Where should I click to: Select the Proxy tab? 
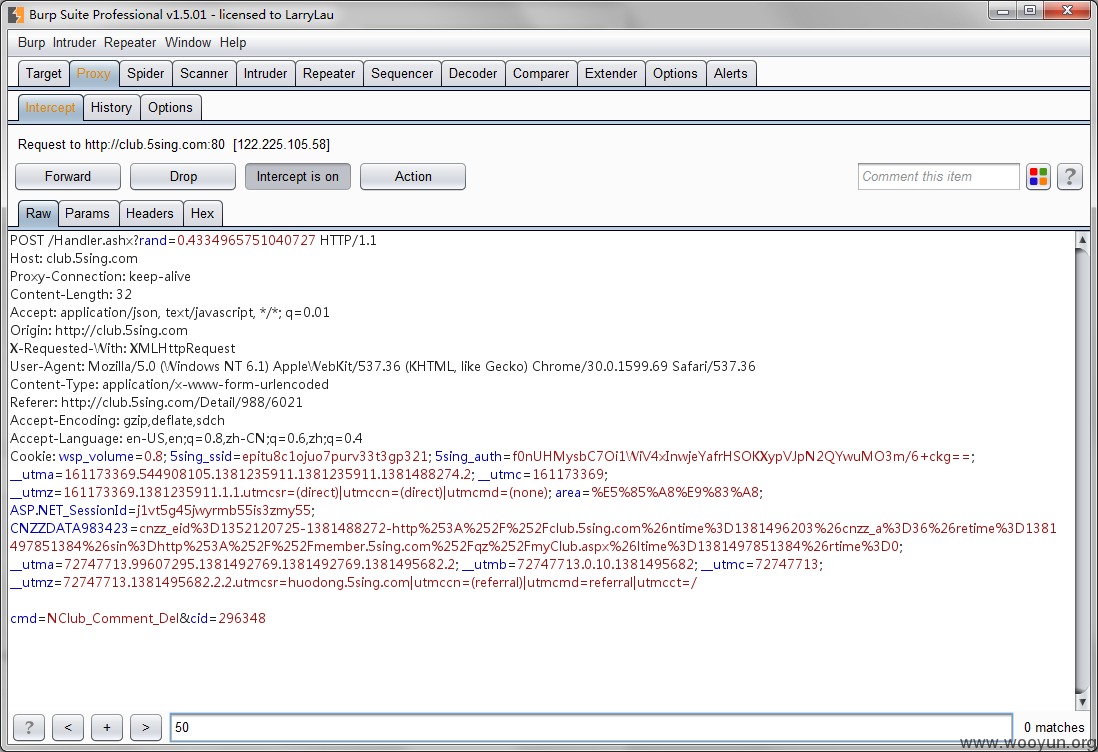pos(94,74)
